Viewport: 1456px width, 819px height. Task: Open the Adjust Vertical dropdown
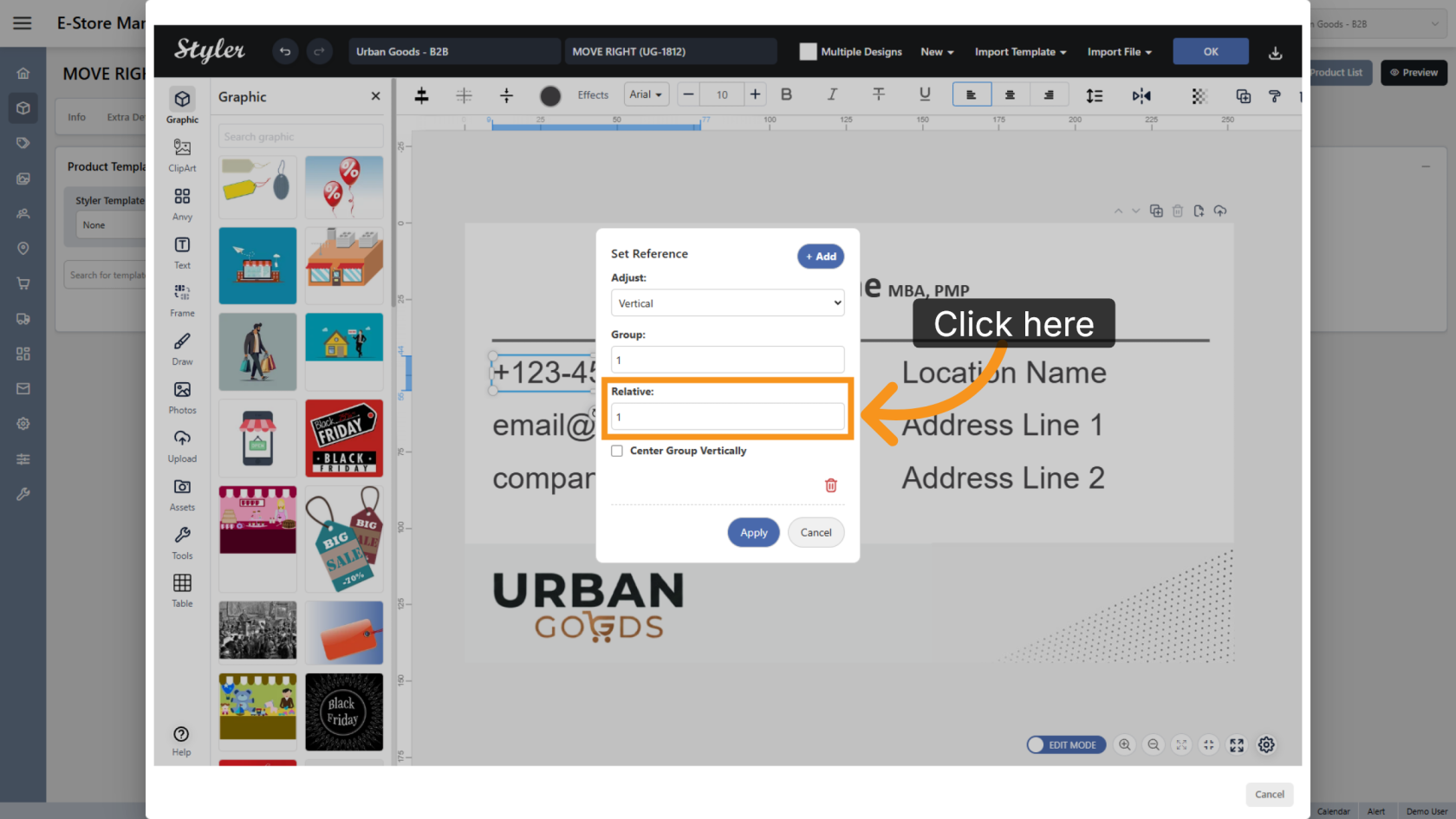point(728,303)
